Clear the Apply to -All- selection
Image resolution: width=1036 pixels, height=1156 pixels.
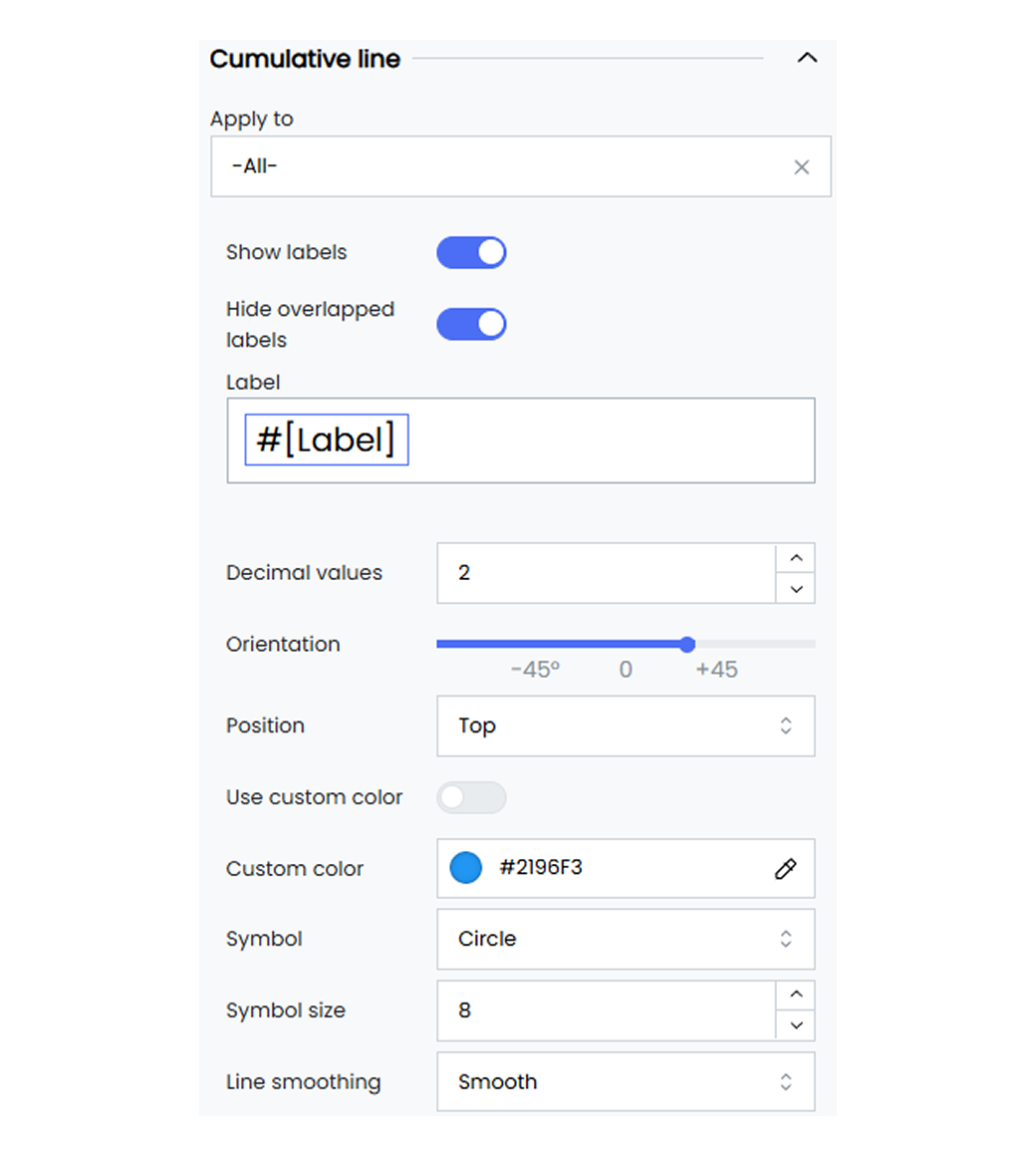pos(801,167)
